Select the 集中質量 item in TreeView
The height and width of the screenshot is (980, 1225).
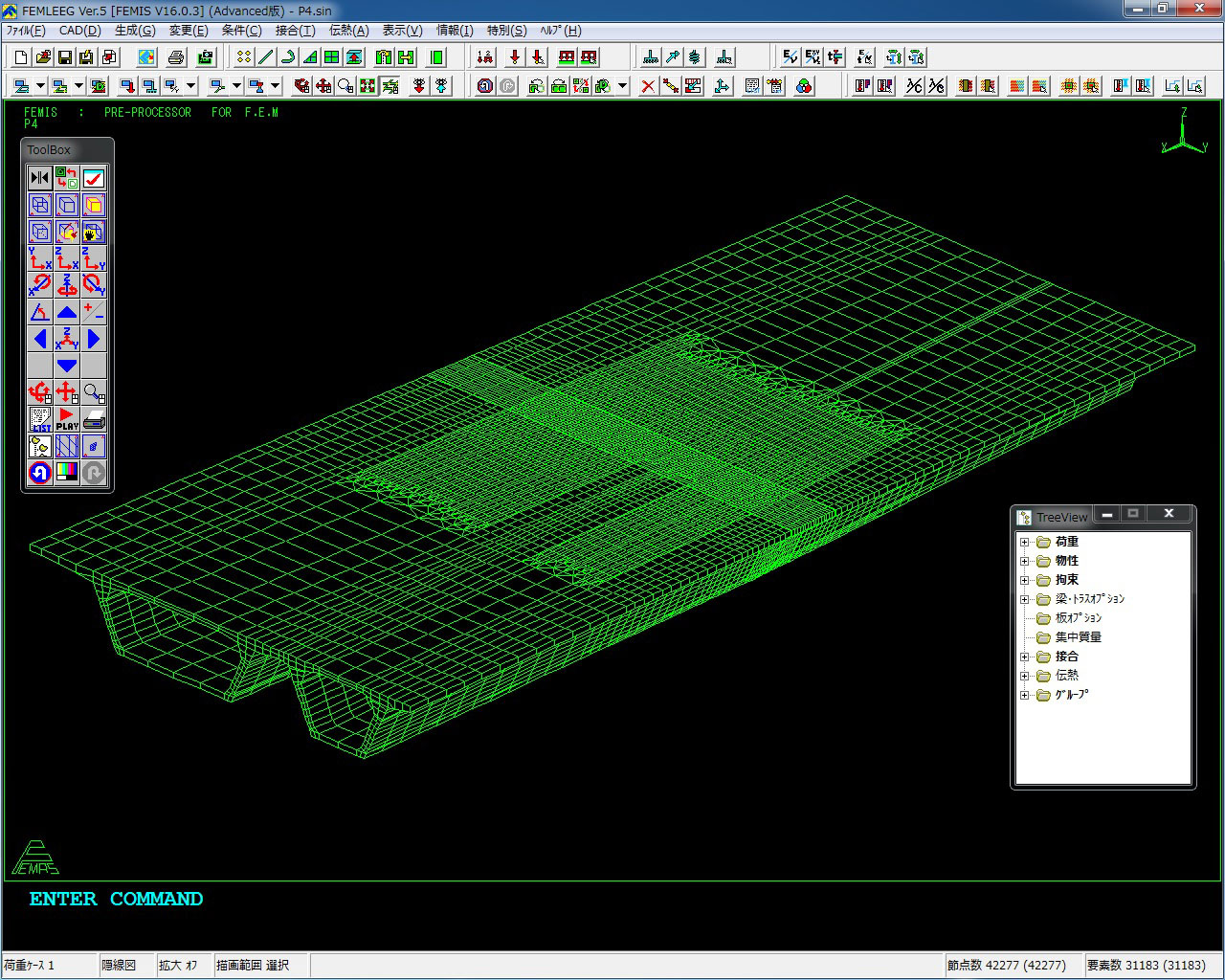(x=1078, y=637)
